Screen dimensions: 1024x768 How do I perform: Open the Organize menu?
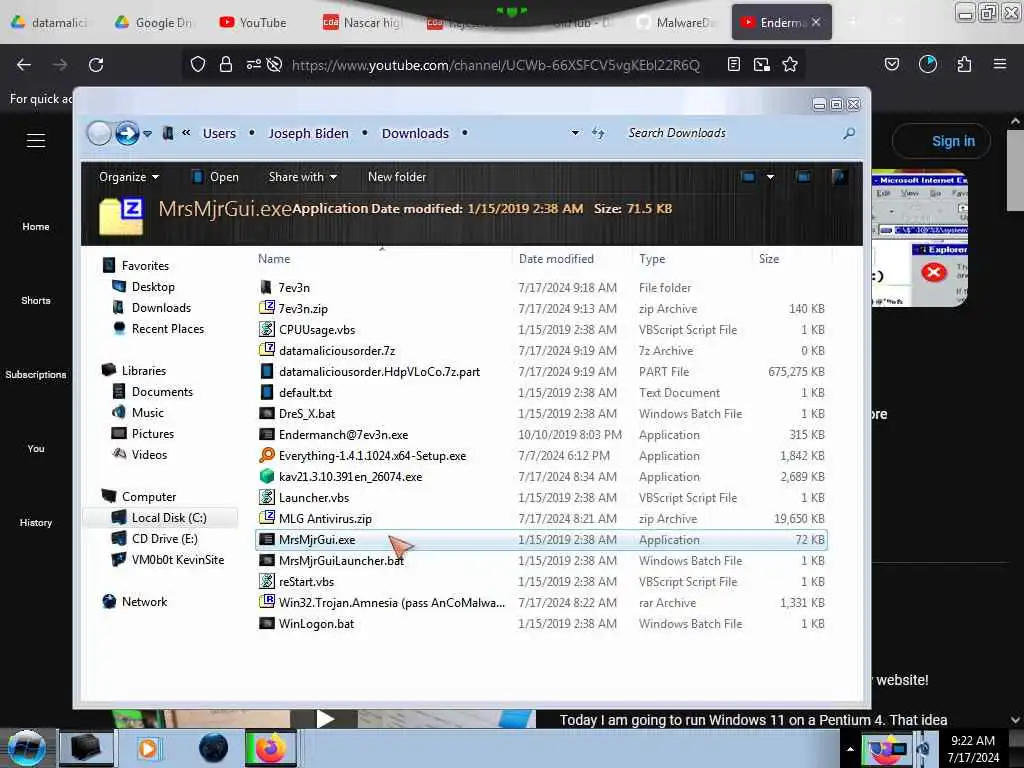pyautogui.click(x=129, y=177)
